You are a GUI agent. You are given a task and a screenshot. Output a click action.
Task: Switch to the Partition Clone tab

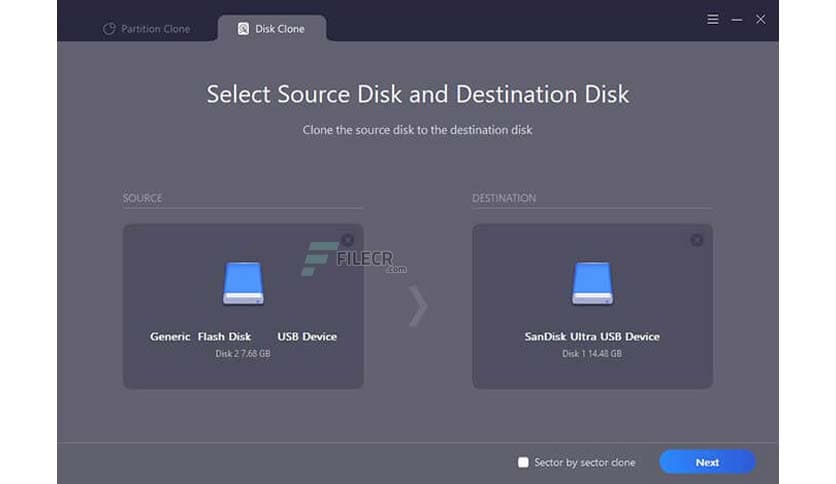[146, 29]
